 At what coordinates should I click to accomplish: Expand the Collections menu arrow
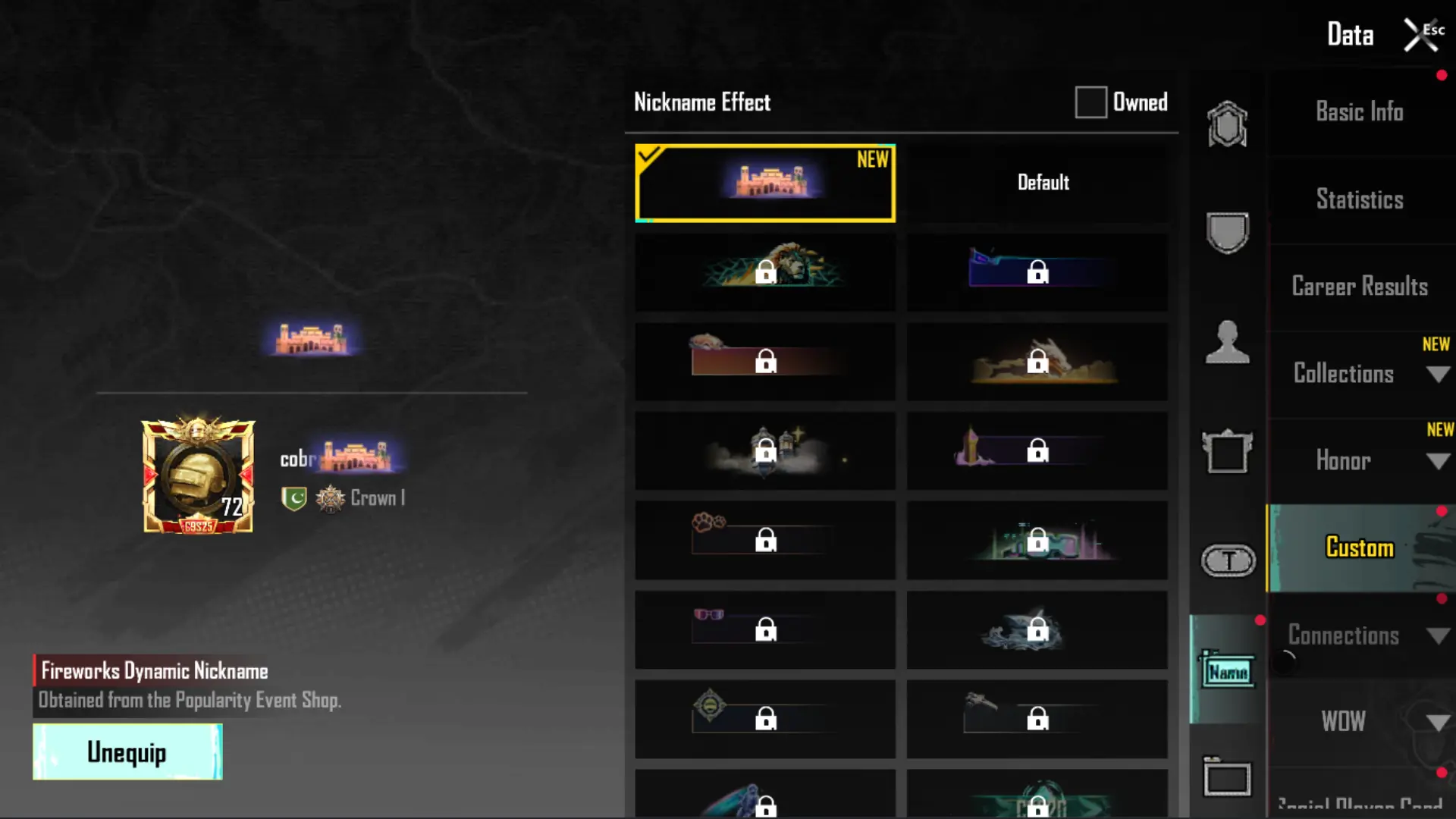pyautogui.click(x=1438, y=375)
